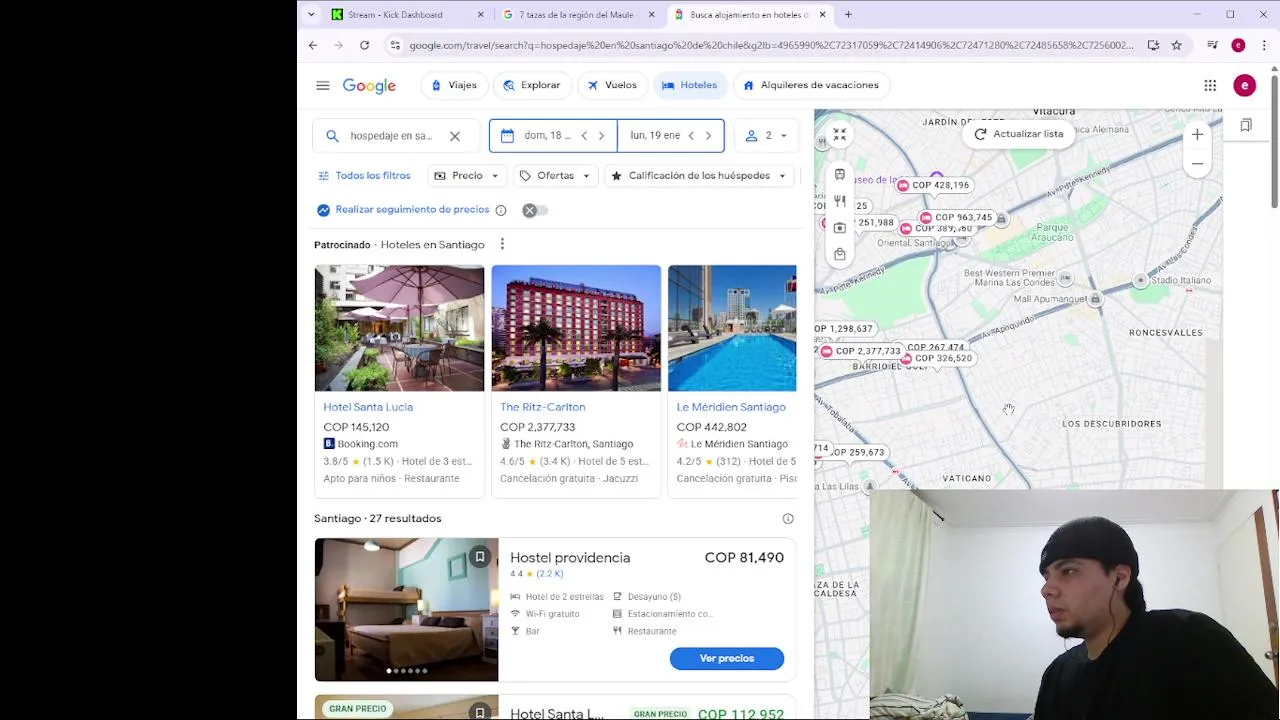Clear the hospedaje search text
The height and width of the screenshot is (720, 1280).
[454, 136]
